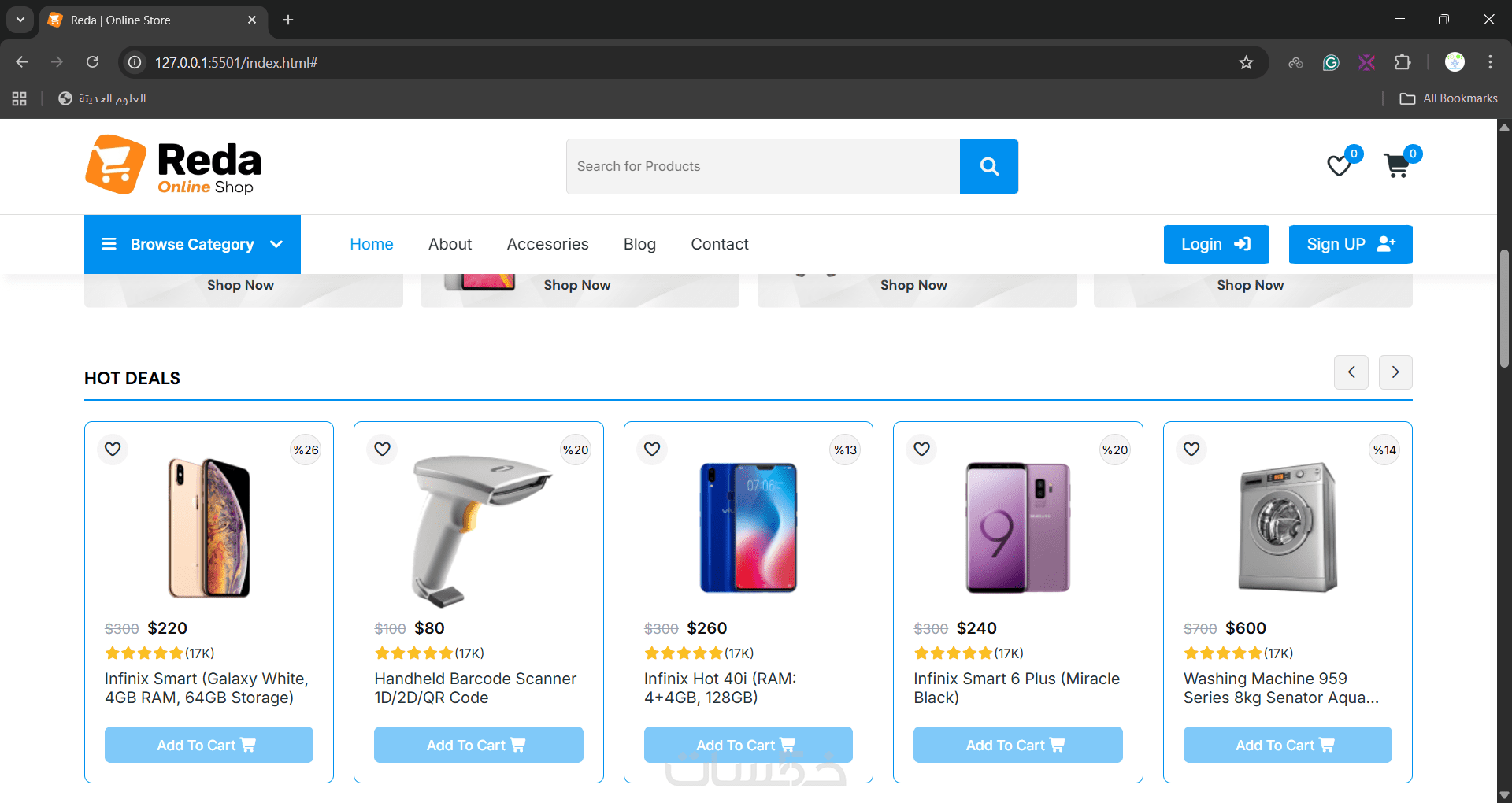Add Infinix Smart 6 Plus to cart
The image size is (1512, 803).
coord(1017,745)
